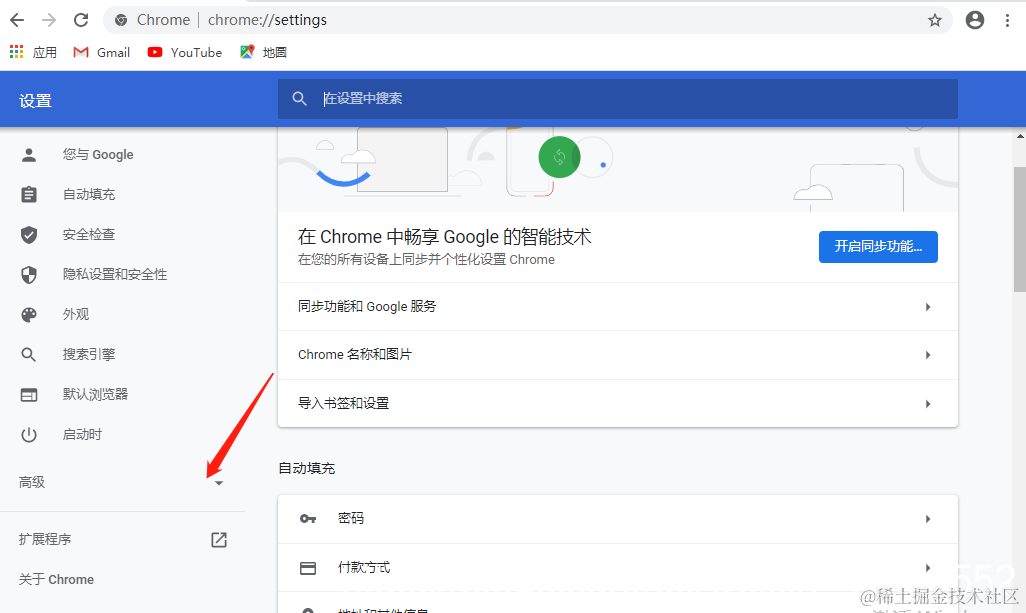Viewport: 1026px width, 613px height.
Task: Select 您与 Google in sidebar
Action: coord(98,155)
